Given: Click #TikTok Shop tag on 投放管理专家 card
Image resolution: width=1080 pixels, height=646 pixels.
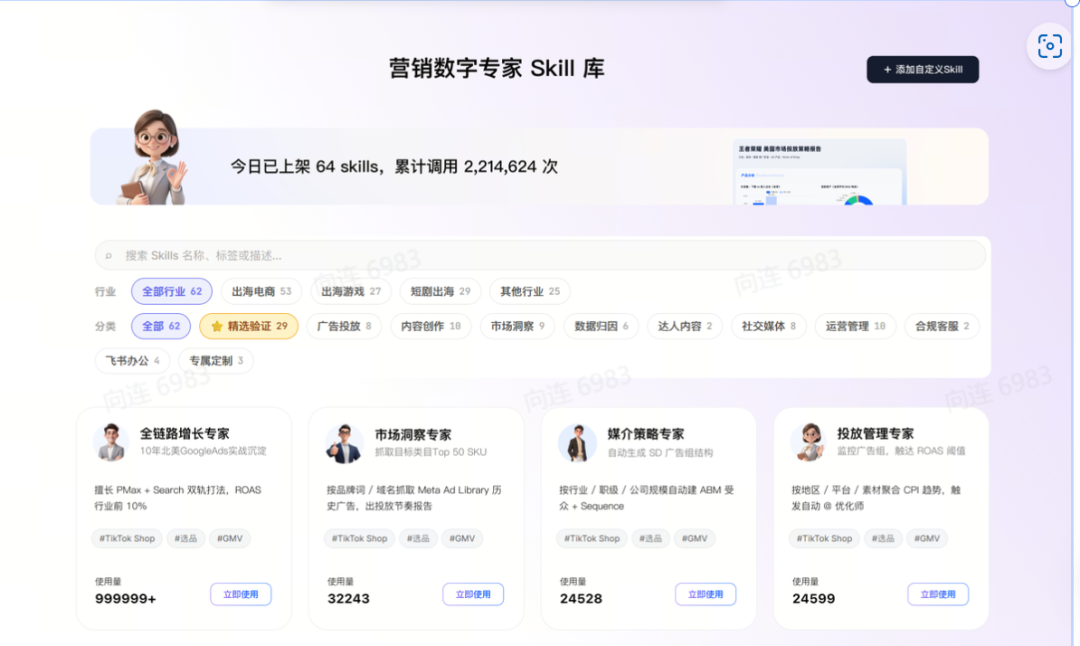Looking at the screenshot, I should click(x=824, y=539).
